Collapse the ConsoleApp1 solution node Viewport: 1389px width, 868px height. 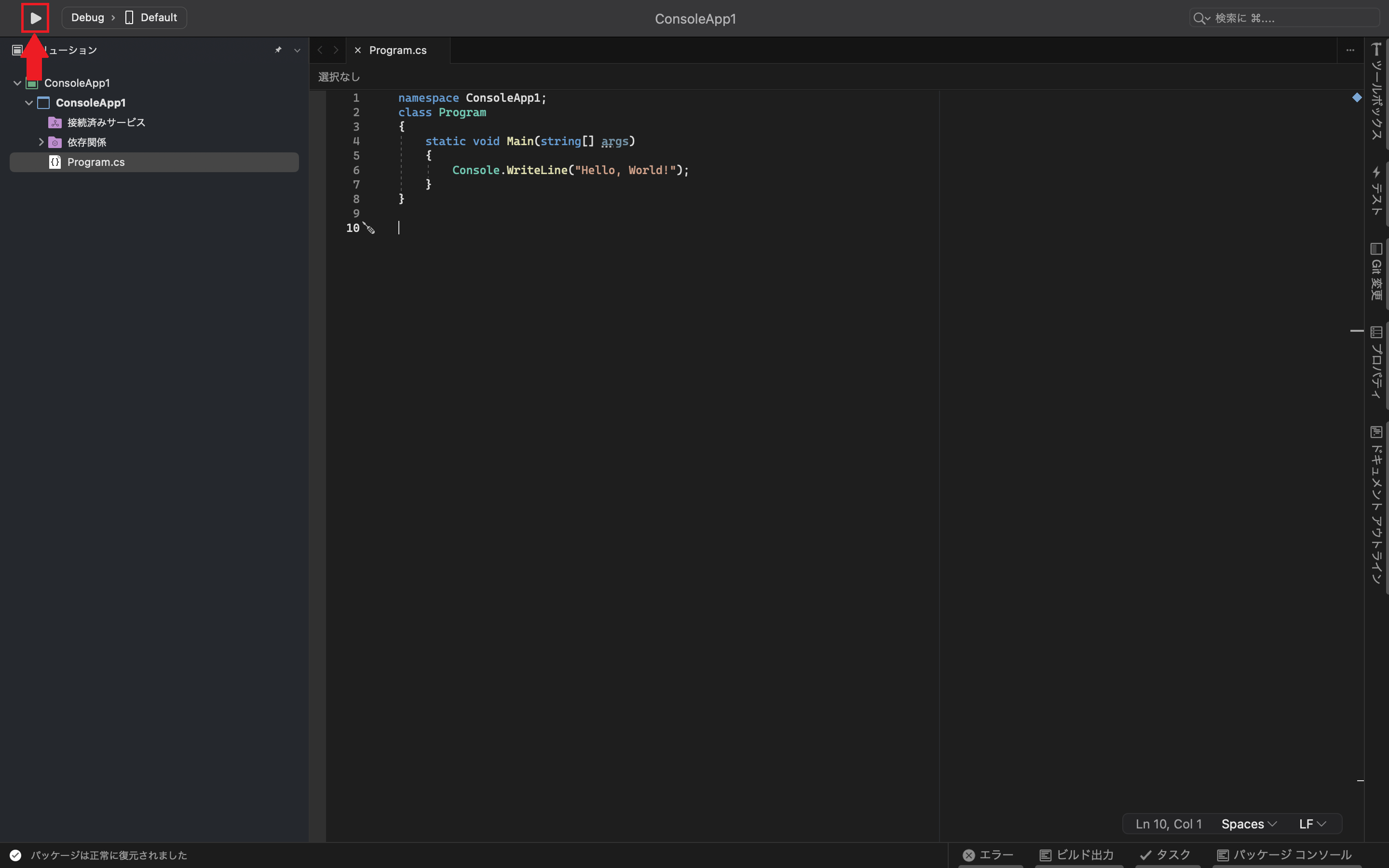pos(17,83)
